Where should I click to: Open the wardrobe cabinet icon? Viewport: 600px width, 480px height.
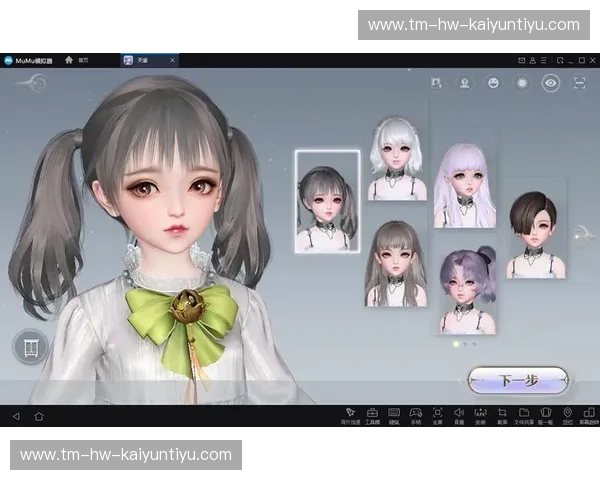click(x=31, y=347)
